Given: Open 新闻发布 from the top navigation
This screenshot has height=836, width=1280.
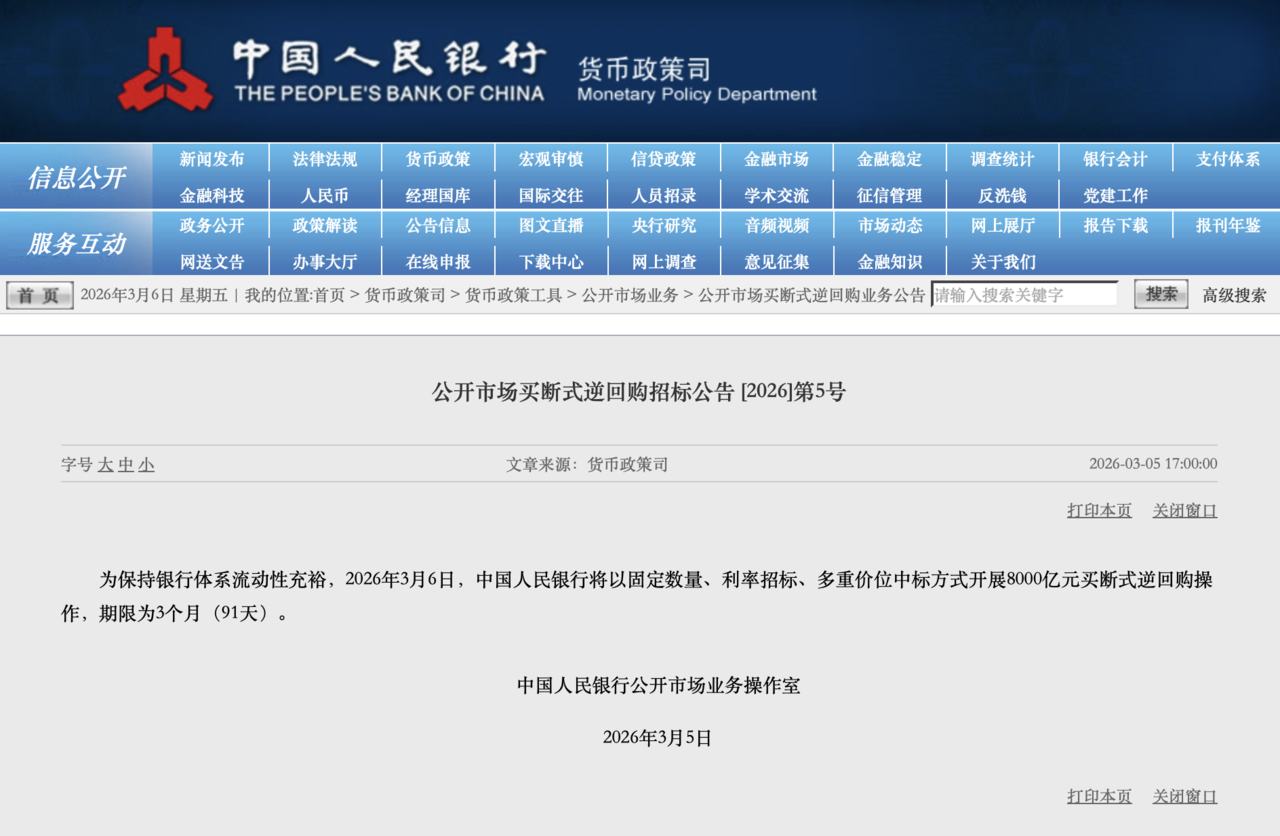Looking at the screenshot, I should [x=210, y=158].
